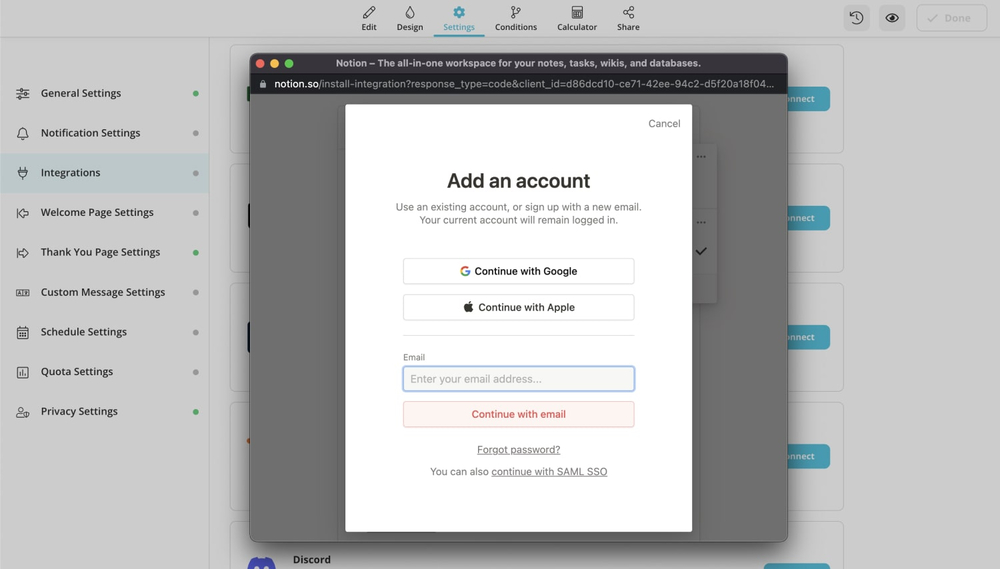Viewport: 1000px width, 569px height.
Task: Click the Discord logo icon
Action: (x=262, y=563)
